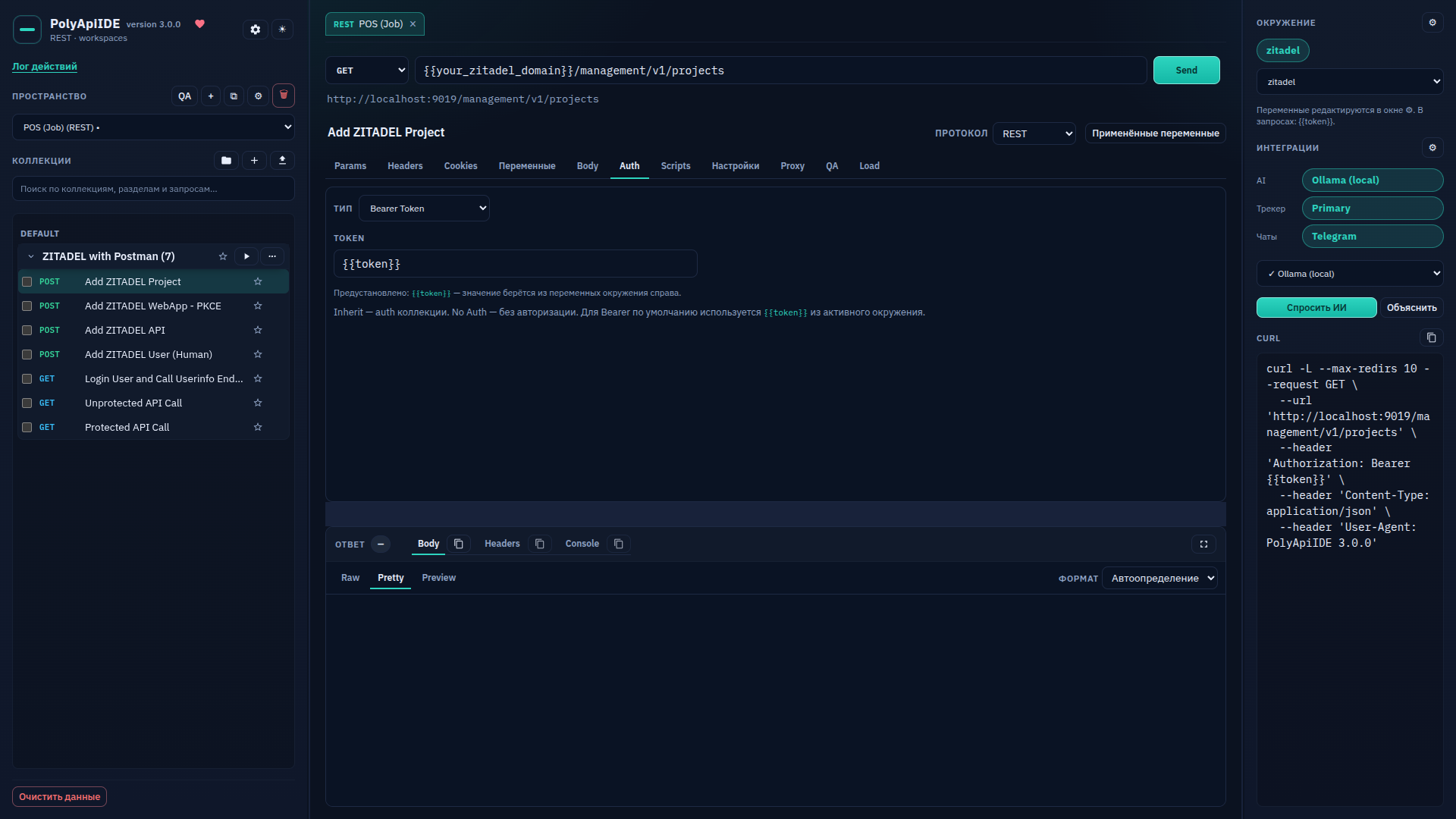
Task: Star the Add ZITADEL Project request
Action: (x=258, y=281)
